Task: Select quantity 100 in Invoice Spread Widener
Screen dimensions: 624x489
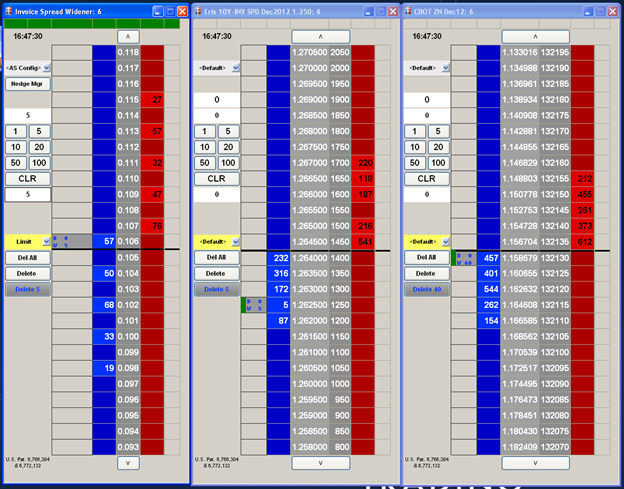Action: click(39, 162)
